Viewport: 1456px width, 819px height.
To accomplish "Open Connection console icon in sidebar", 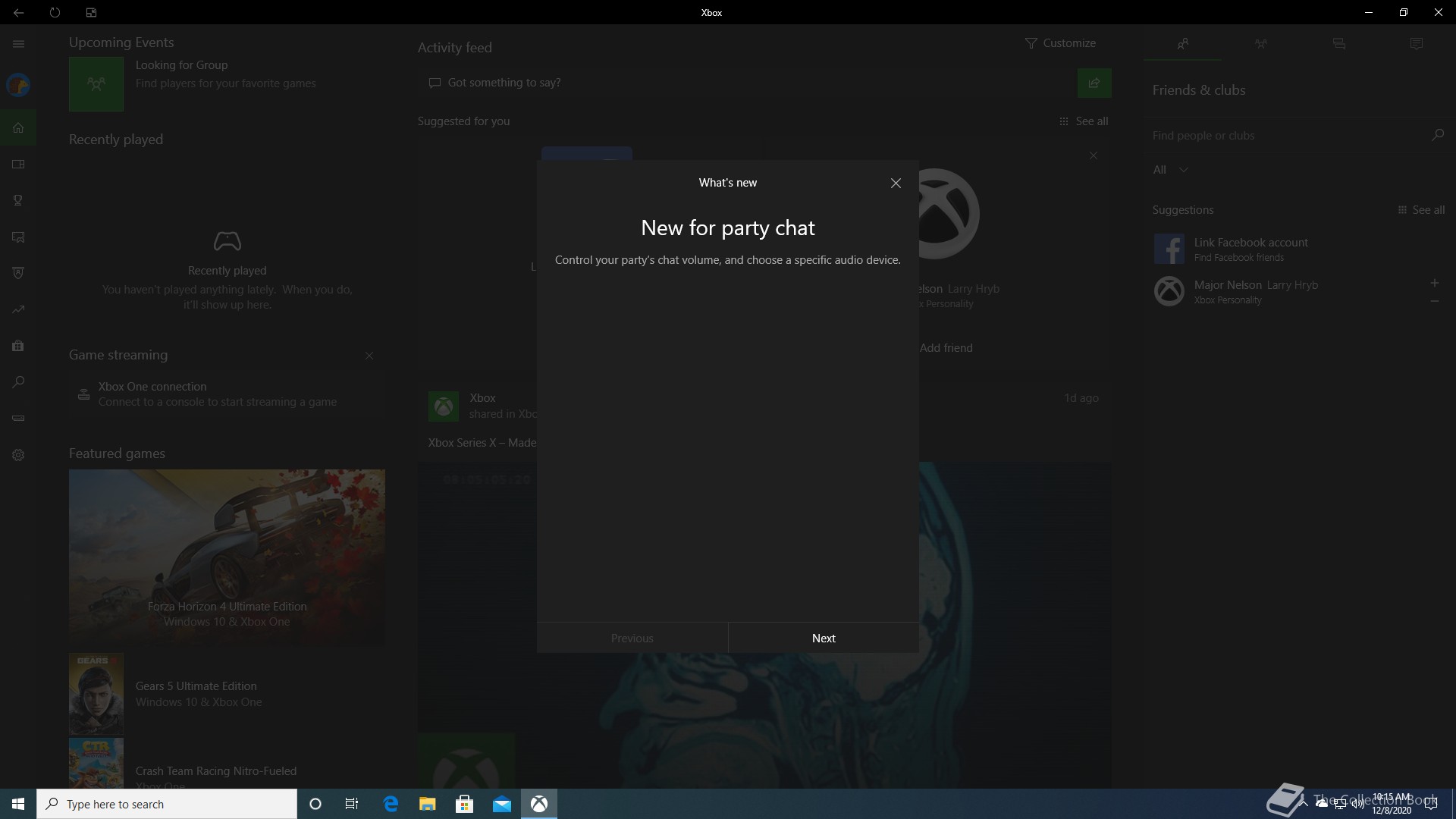I will coord(18,419).
